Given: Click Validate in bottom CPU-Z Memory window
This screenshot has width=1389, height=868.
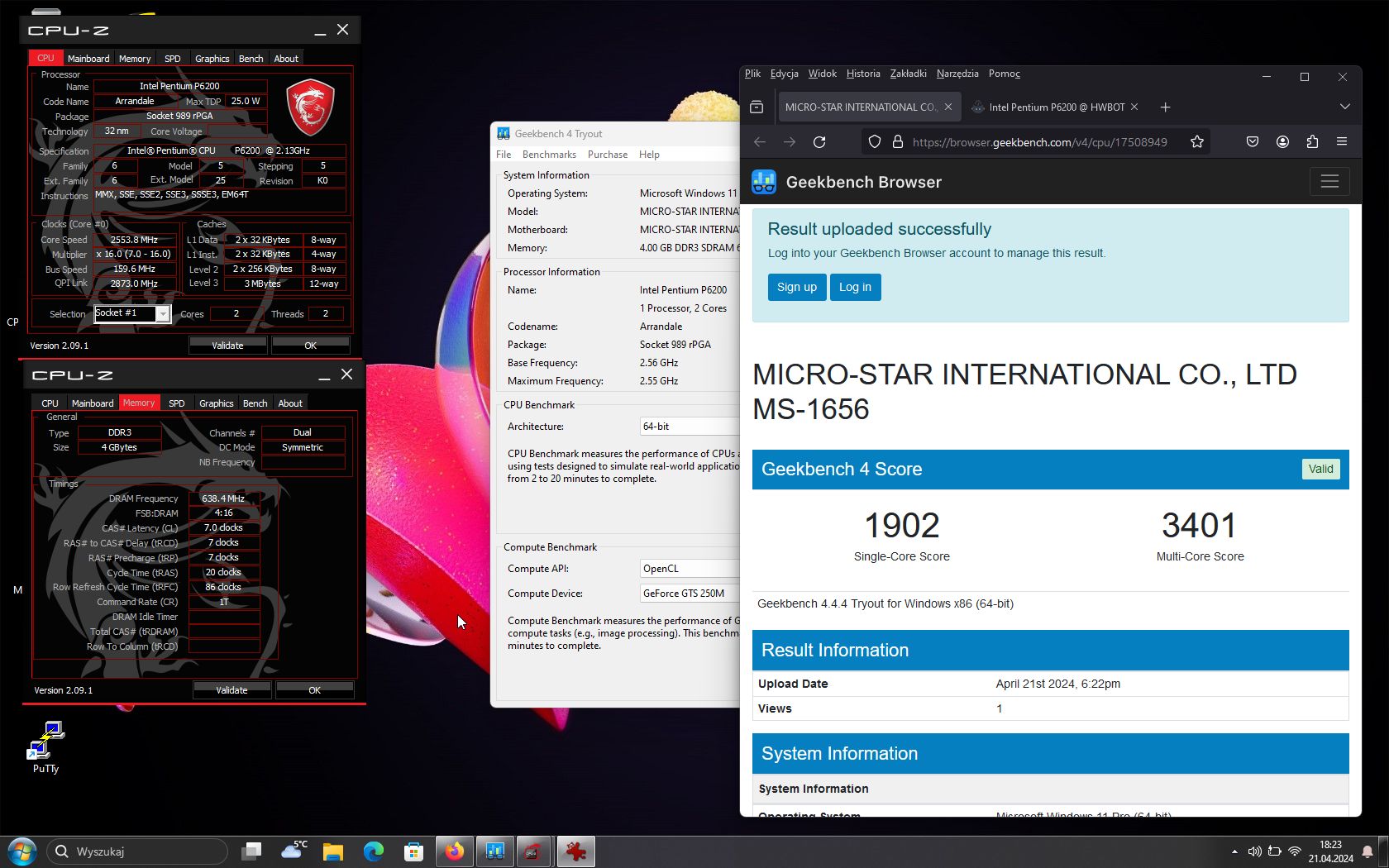Looking at the screenshot, I should coord(231,690).
